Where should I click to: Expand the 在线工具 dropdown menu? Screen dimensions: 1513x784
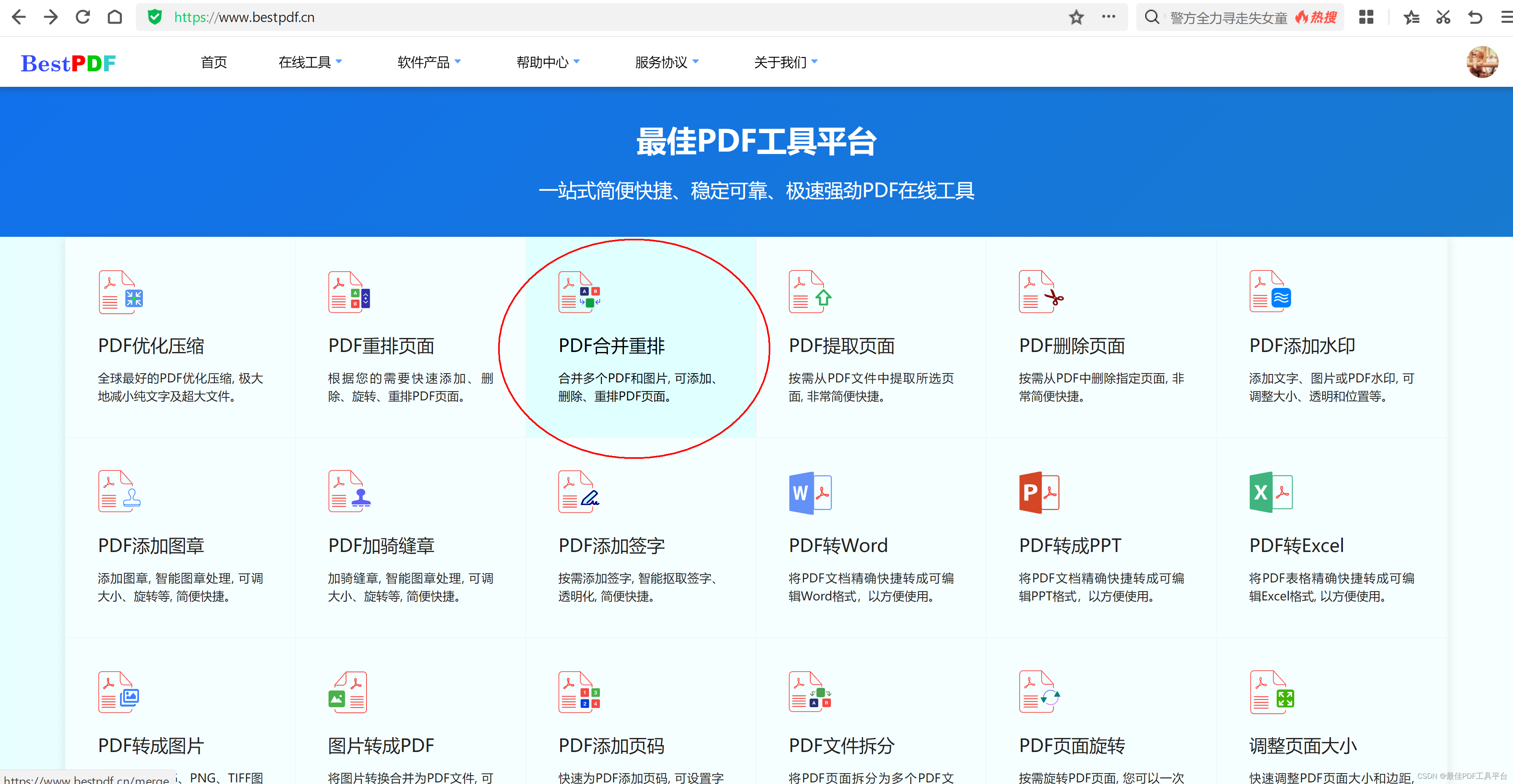(310, 62)
